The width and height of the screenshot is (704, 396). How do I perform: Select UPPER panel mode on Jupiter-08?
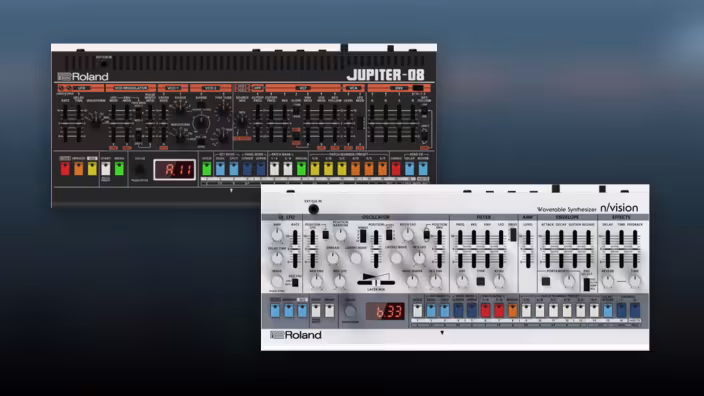(260, 168)
